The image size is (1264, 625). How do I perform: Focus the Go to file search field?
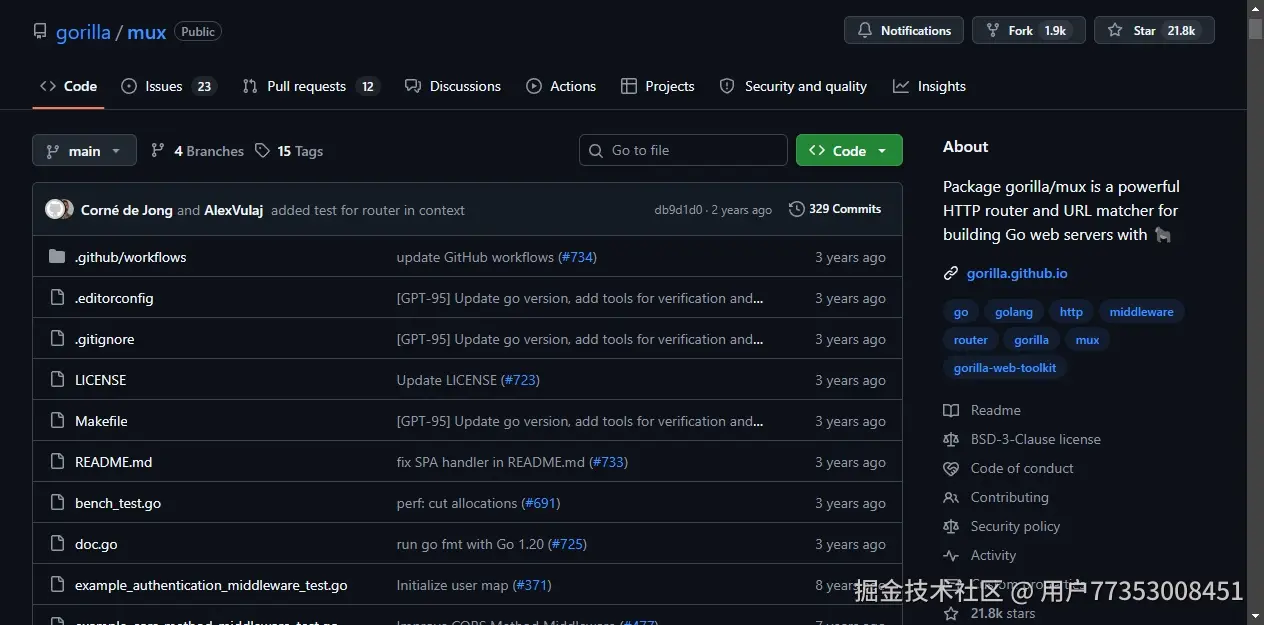pyautogui.click(x=683, y=150)
